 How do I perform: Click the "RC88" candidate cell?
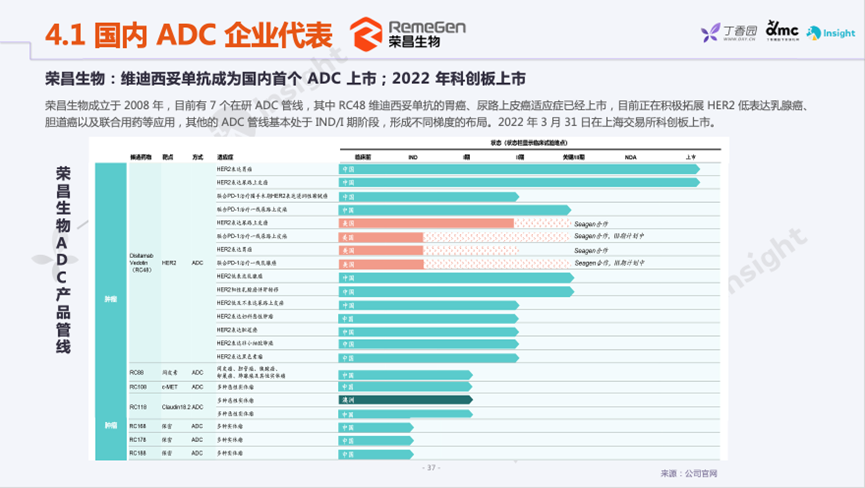(x=136, y=373)
